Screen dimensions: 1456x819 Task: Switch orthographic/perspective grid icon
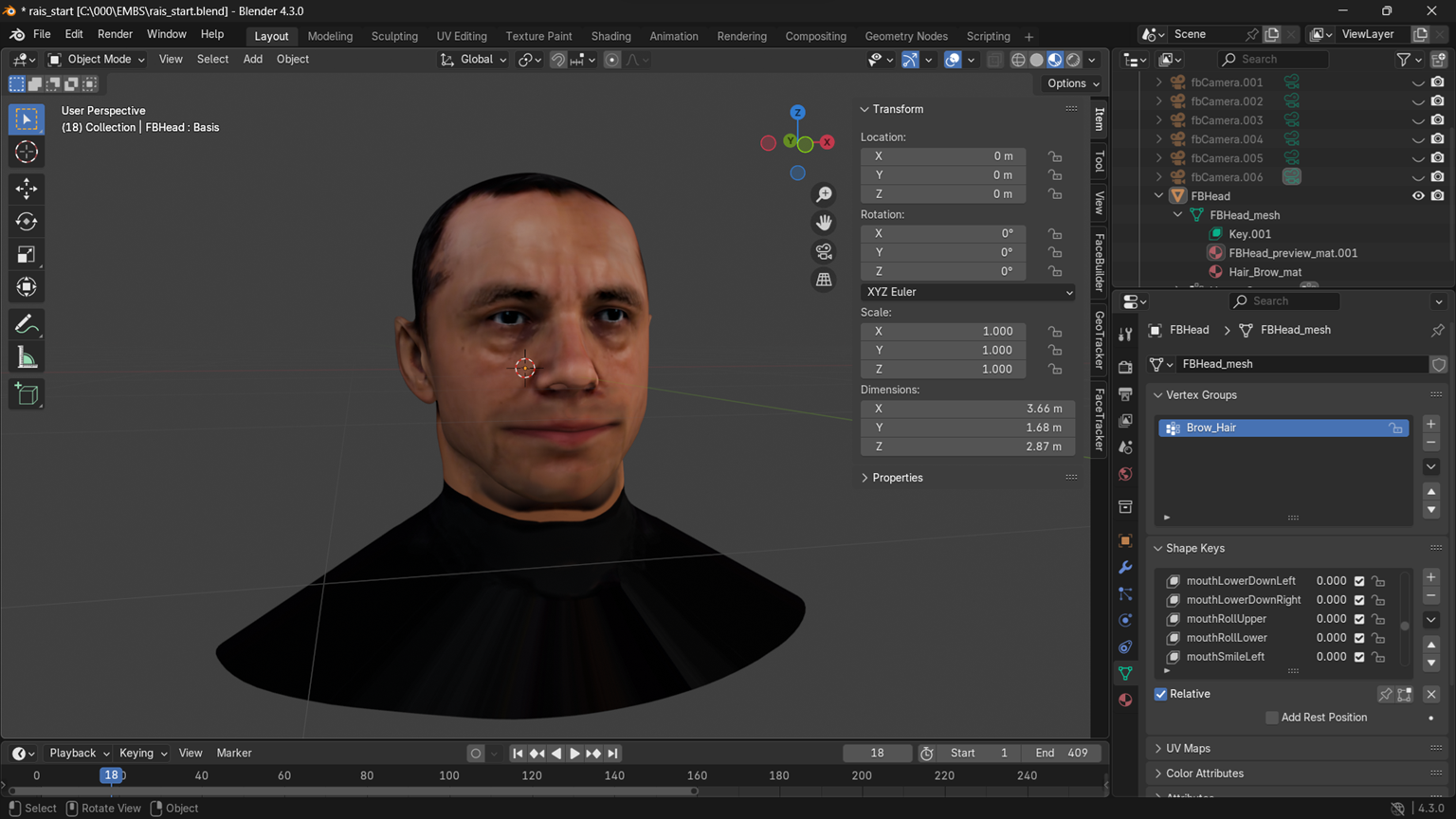click(x=824, y=280)
